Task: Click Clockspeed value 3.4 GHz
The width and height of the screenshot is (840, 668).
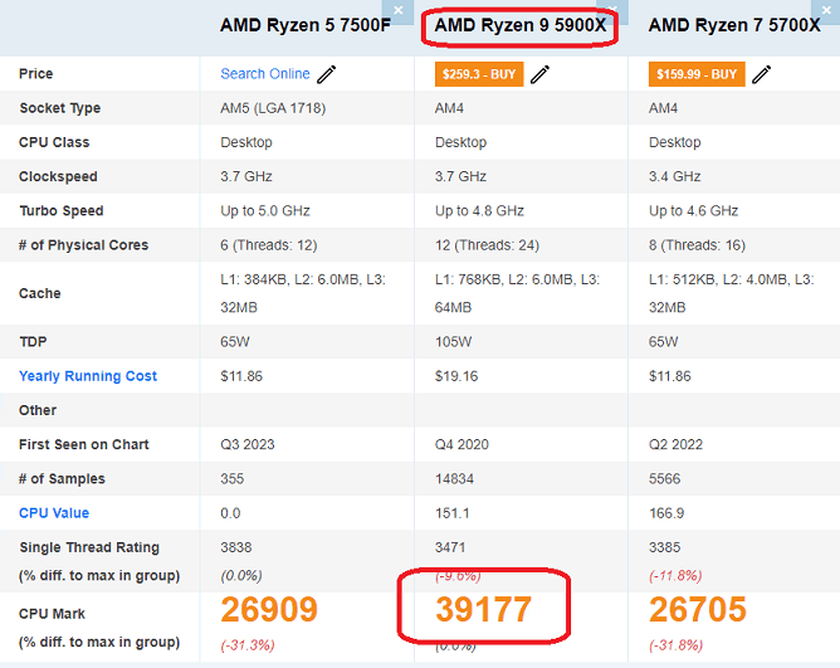Action: pyautogui.click(x=675, y=177)
